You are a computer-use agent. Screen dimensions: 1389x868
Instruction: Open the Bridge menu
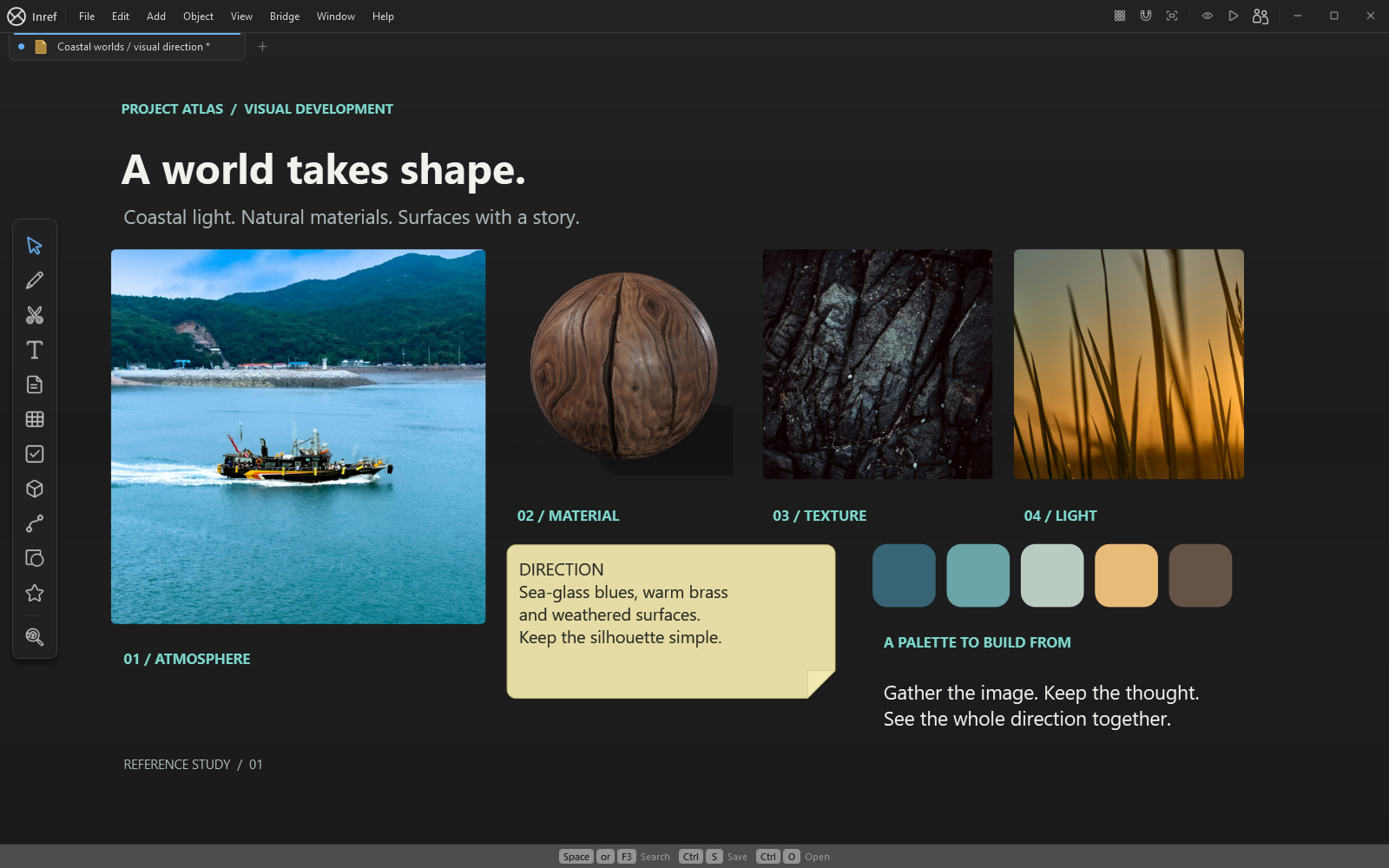(285, 16)
